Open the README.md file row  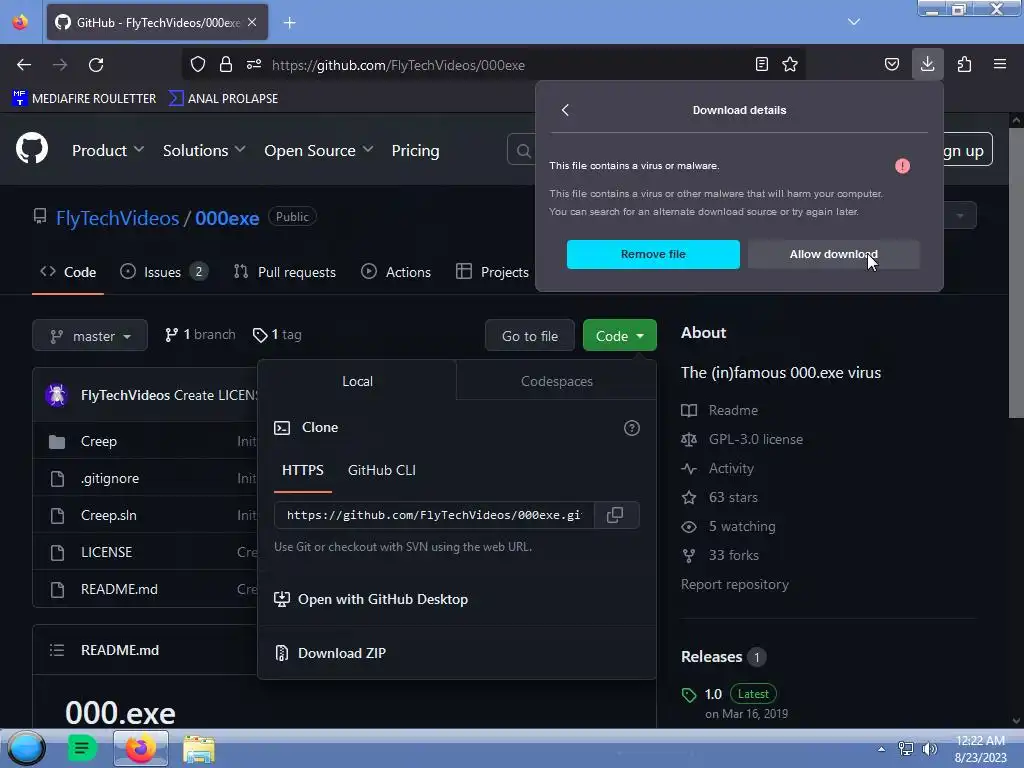[x=119, y=589]
